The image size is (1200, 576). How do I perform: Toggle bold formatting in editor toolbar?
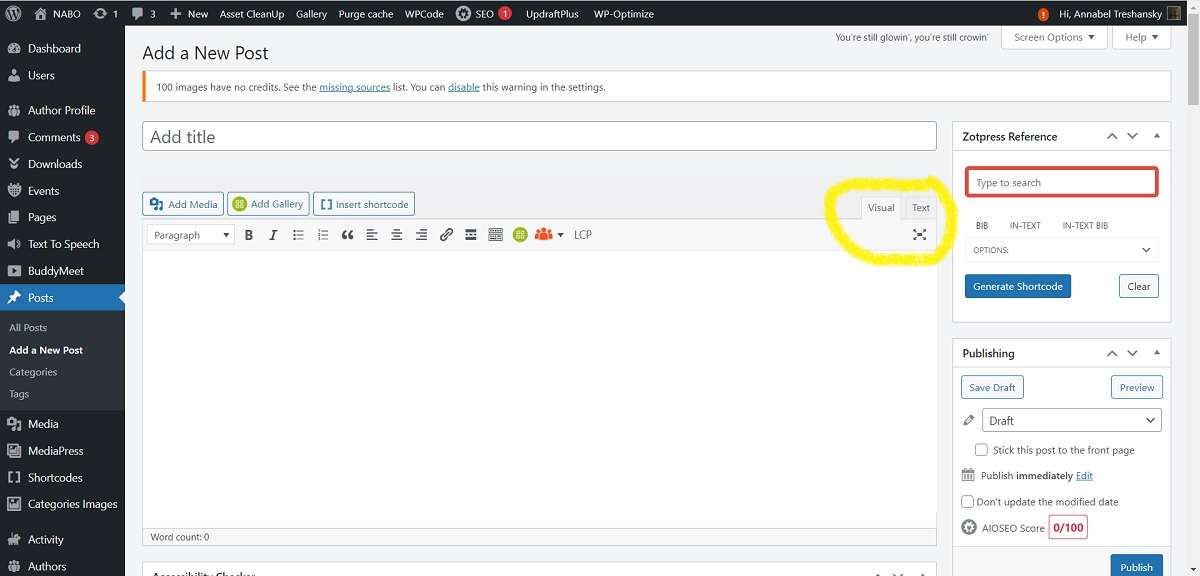pos(248,235)
